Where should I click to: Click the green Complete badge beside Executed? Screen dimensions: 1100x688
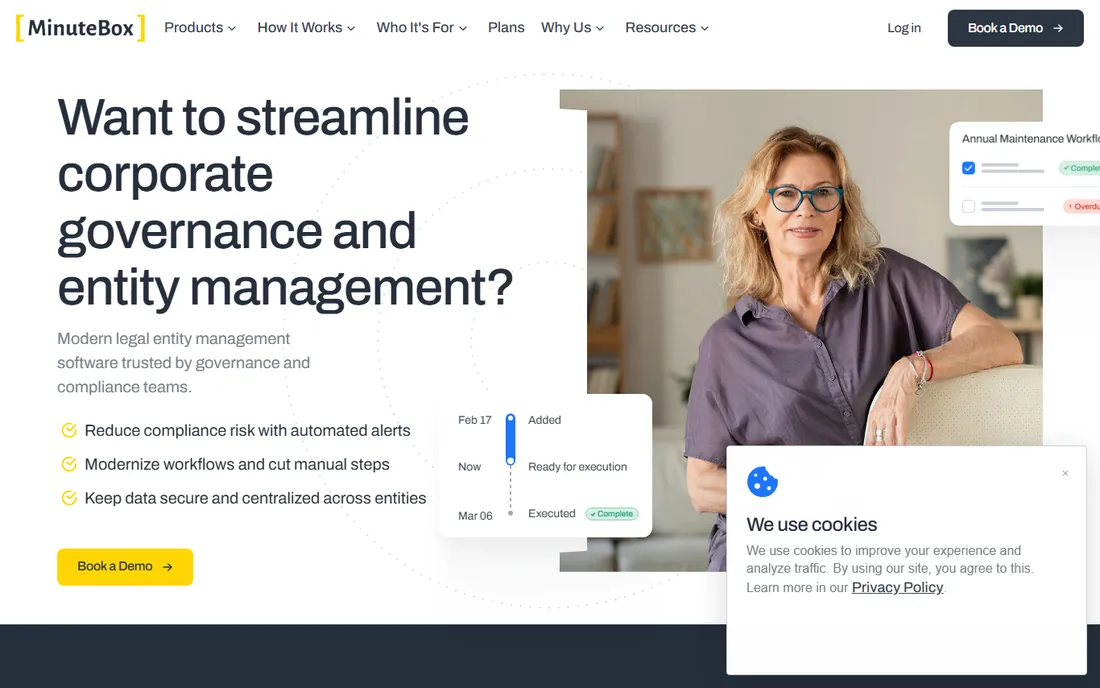tap(612, 514)
